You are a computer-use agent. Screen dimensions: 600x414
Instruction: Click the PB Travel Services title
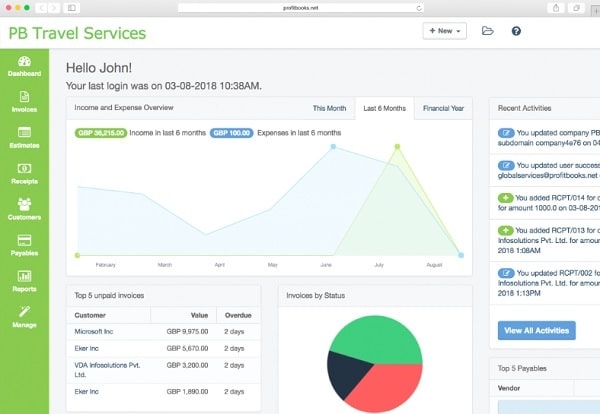point(77,33)
